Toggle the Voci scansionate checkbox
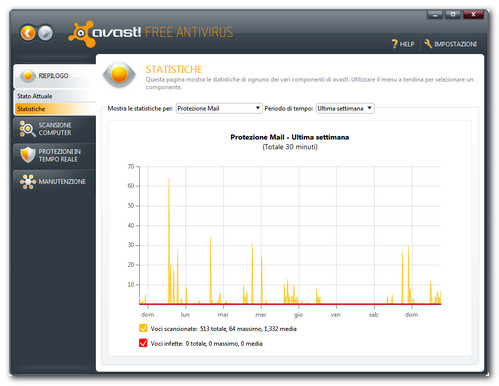The image size is (499, 386). coord(143,328)
